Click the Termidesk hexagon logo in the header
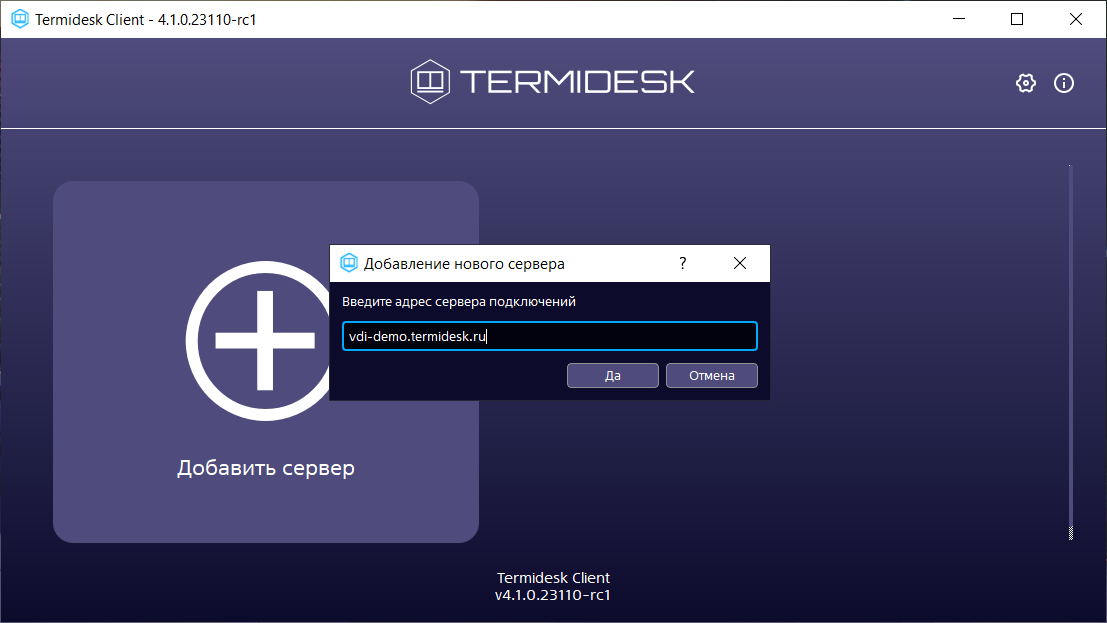The width and height of the screenshot is (1107, 623). 430,81
